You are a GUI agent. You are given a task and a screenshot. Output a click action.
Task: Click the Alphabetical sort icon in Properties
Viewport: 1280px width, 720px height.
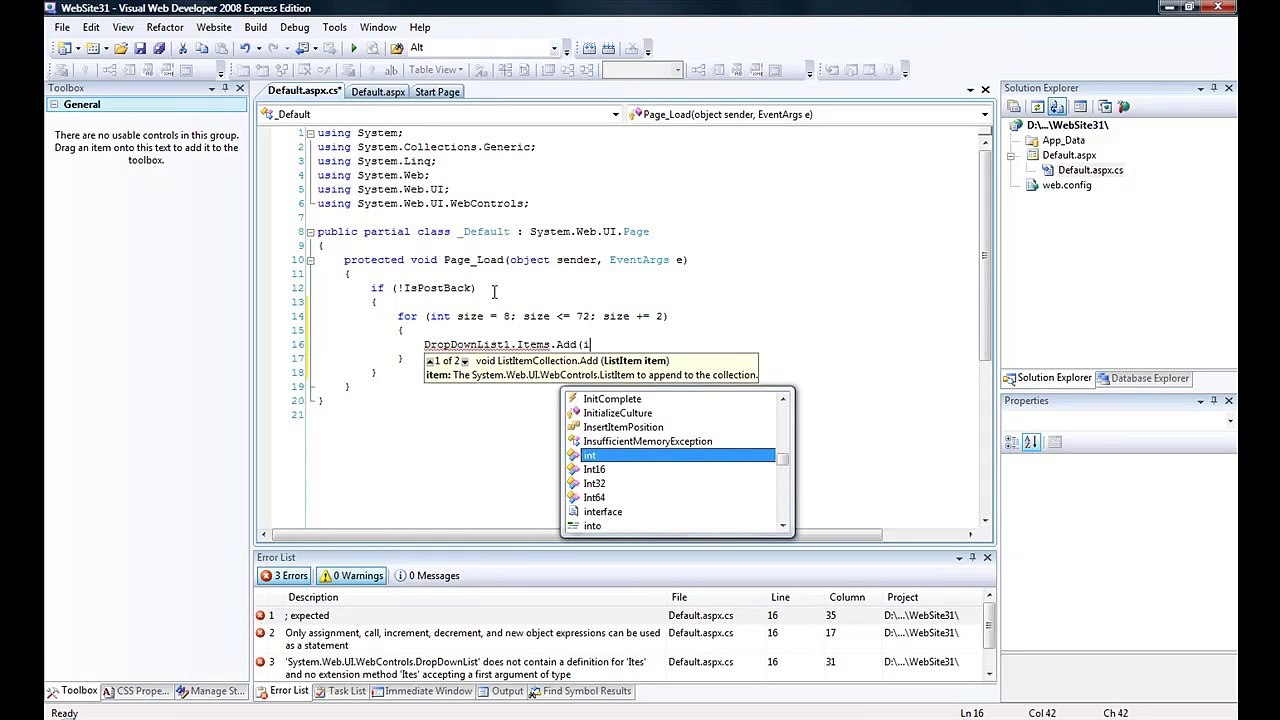pos(1031,441)
